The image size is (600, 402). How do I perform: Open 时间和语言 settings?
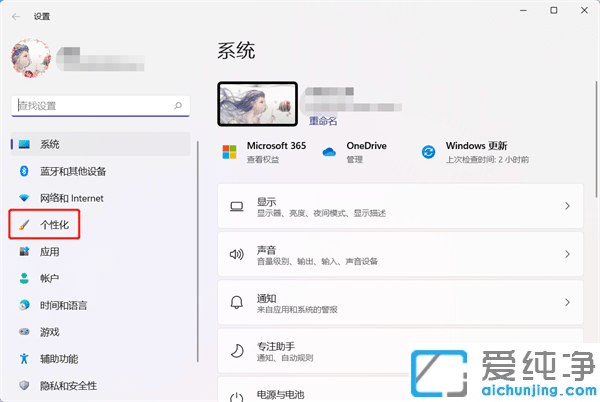click(64, 305)
